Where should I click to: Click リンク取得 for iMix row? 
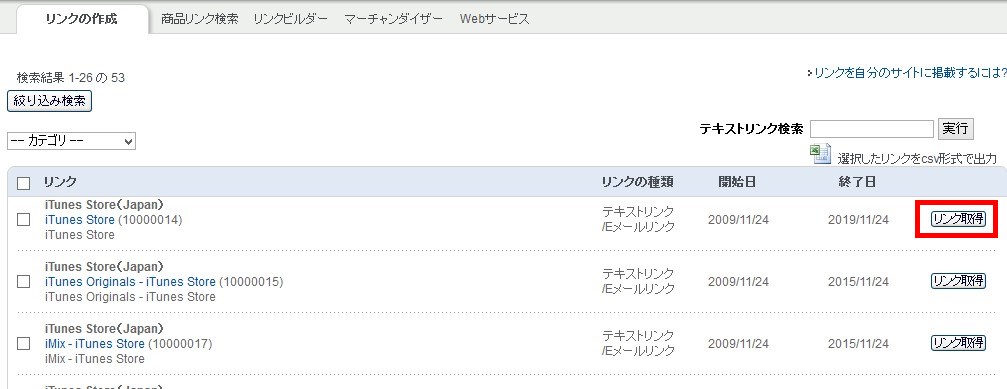[x=958, y=343]
